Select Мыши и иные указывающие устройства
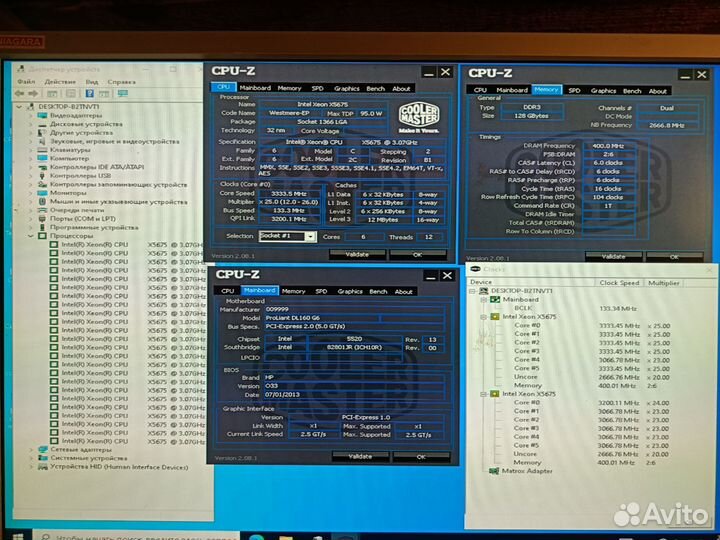The height and width of the screenshot is (540, 720). [118, 202]
